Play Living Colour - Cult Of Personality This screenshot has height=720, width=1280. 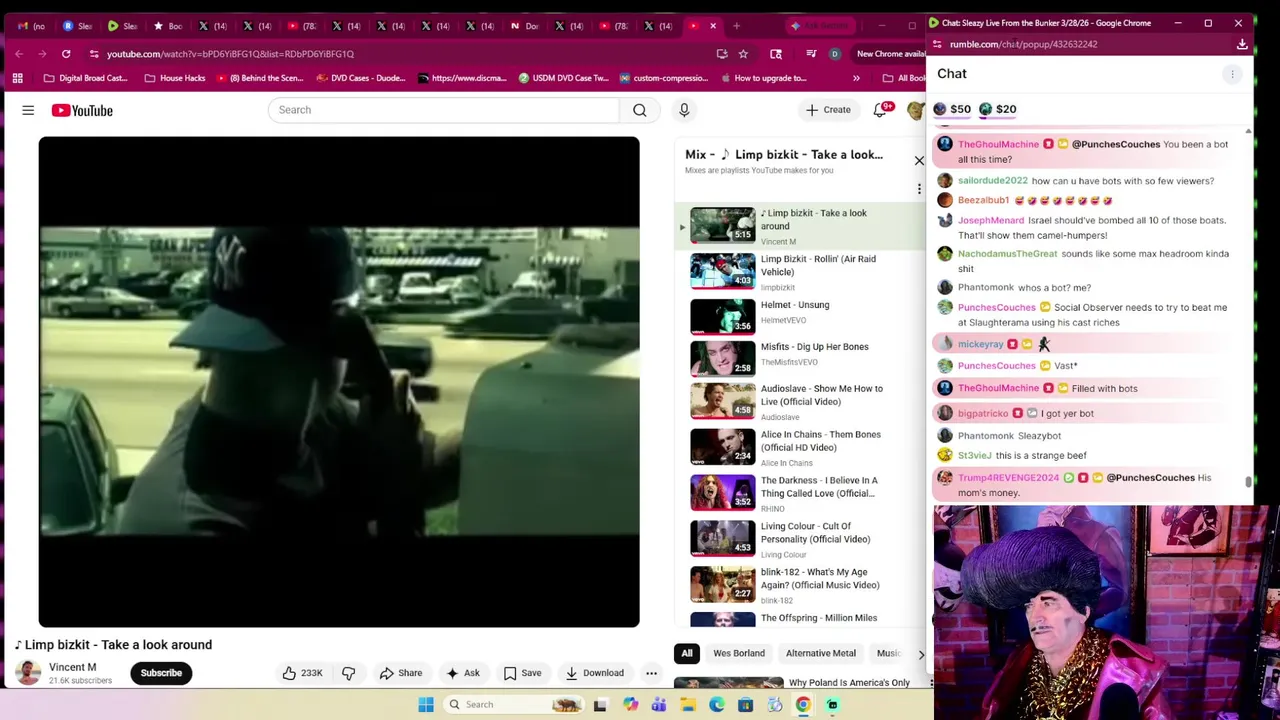pyautogui.click(x=800, y=539)
